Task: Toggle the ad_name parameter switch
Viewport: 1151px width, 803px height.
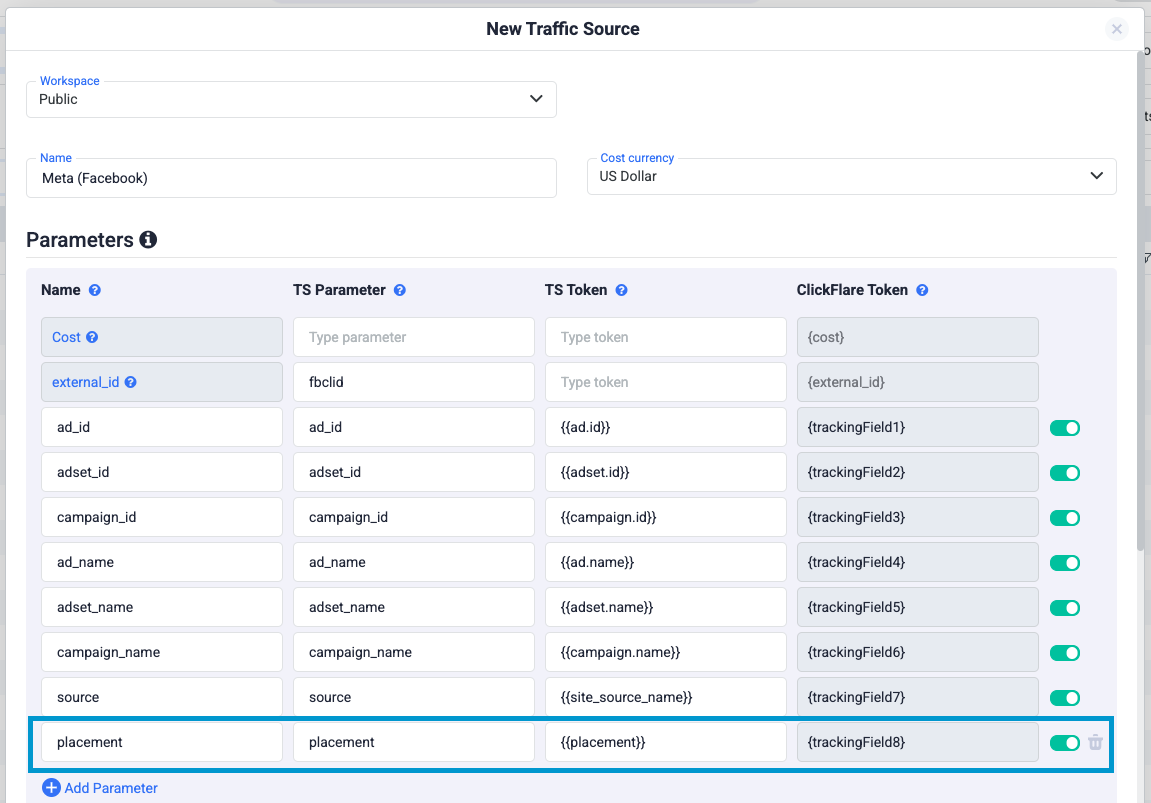Action: click(x=1064, y=563)
